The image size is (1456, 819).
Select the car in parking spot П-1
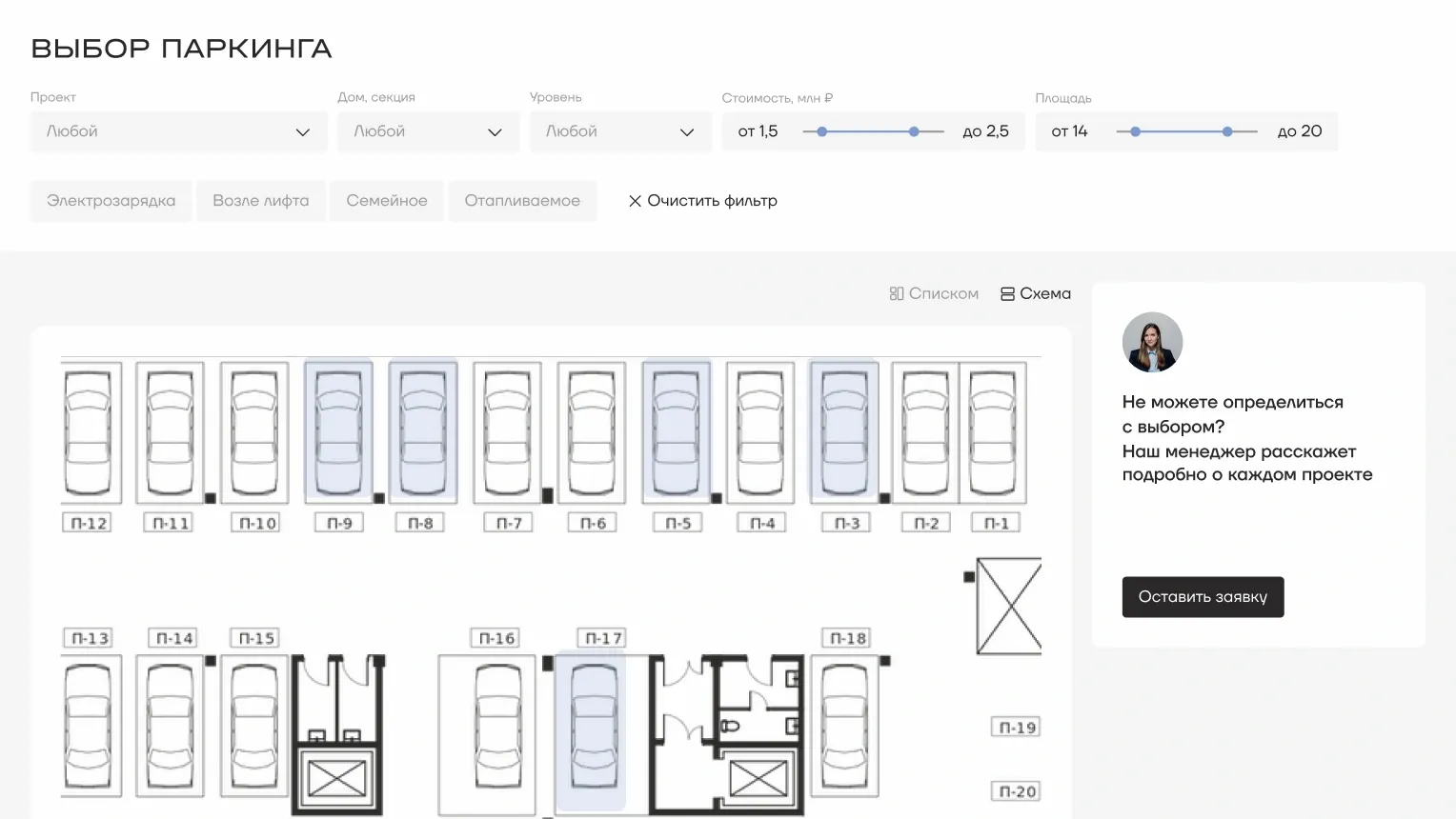click(x=993, y=432)
